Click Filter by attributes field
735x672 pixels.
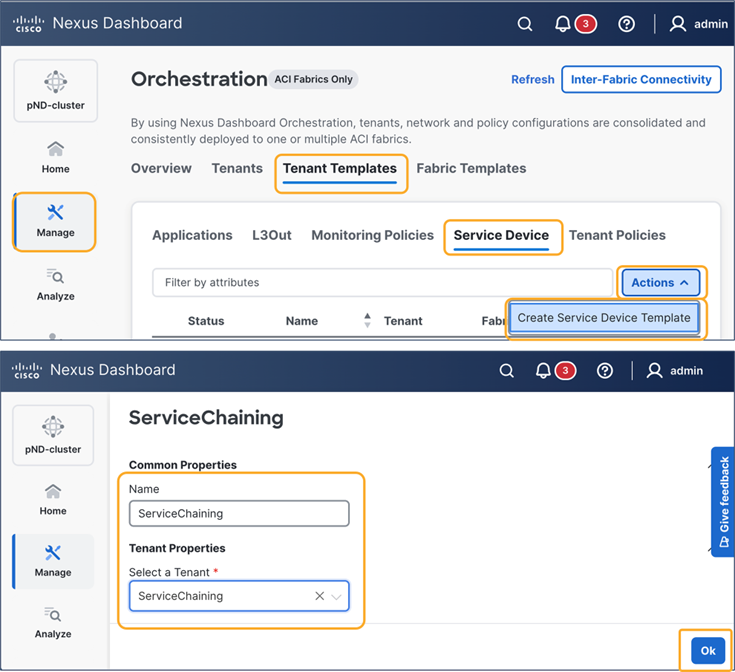[x=382, y=283]
